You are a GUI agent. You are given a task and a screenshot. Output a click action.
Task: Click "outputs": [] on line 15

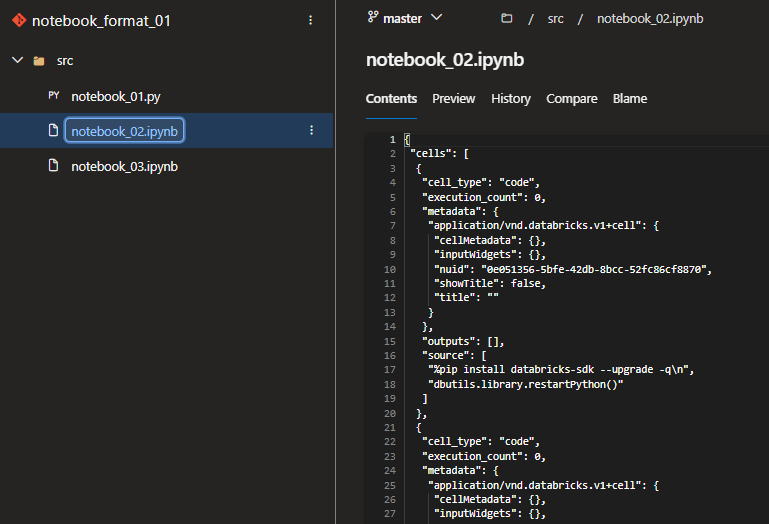(462, 341)
